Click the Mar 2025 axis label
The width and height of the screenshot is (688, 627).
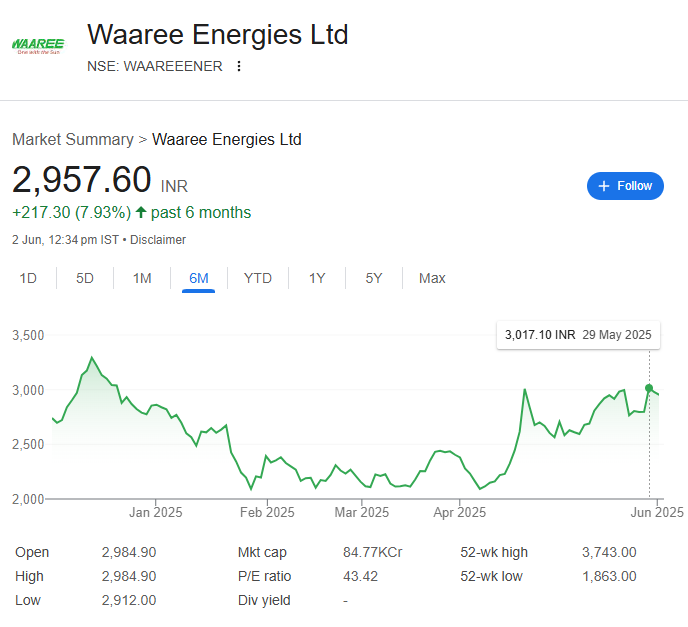click(362, 512)
